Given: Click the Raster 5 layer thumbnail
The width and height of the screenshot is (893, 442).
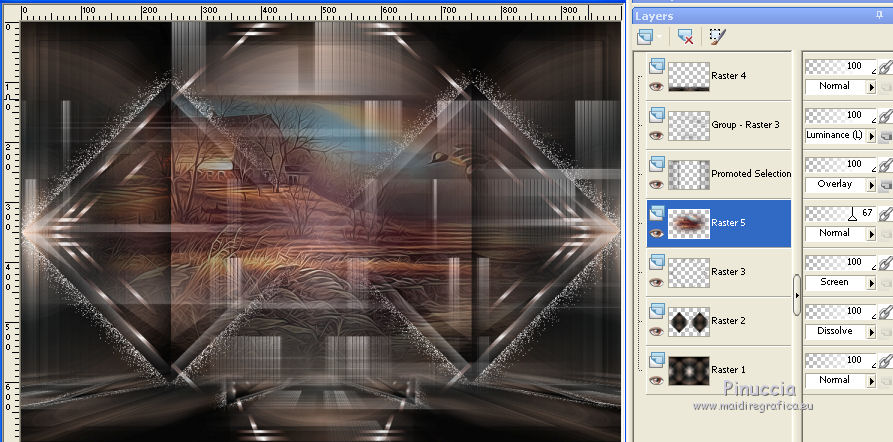Looking at the screenshot, I should 689,224.
